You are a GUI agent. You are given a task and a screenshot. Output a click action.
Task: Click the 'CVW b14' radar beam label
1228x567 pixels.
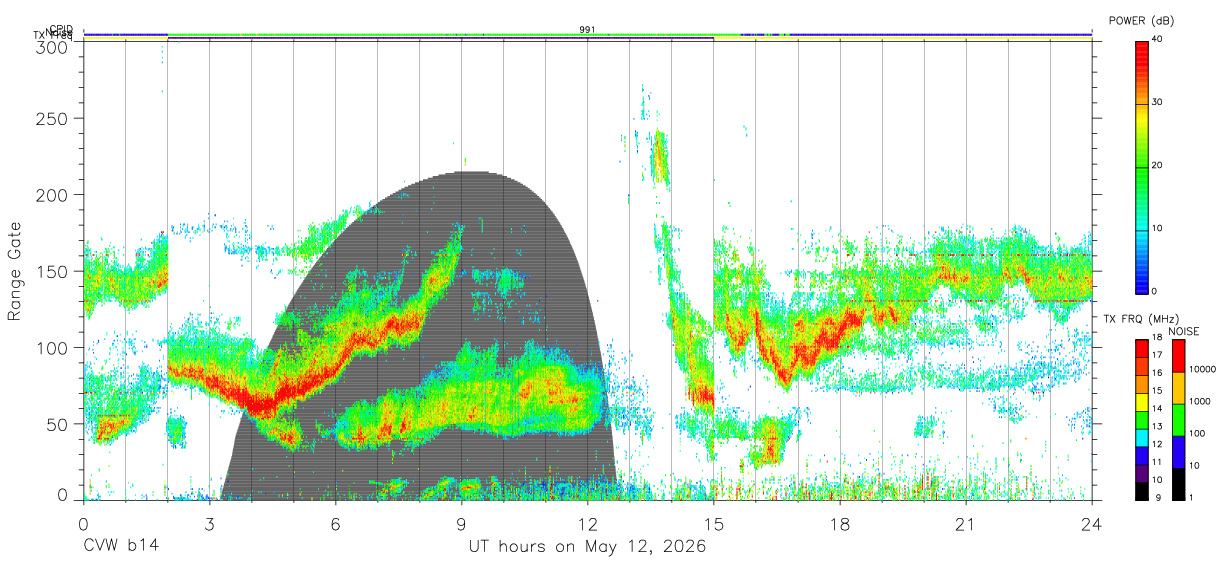click(x=120, y=547)
